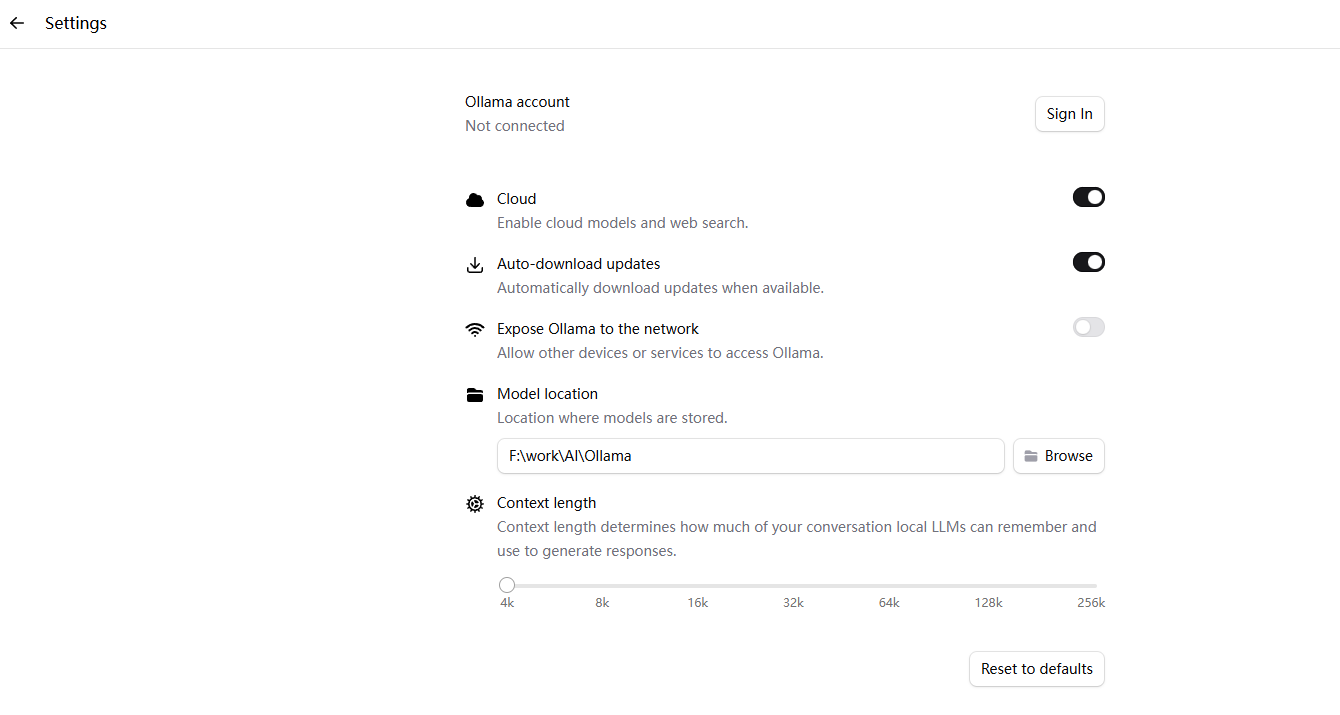
Task: Click the Wi-Fi network exposure icon
Action: [475, 329]
